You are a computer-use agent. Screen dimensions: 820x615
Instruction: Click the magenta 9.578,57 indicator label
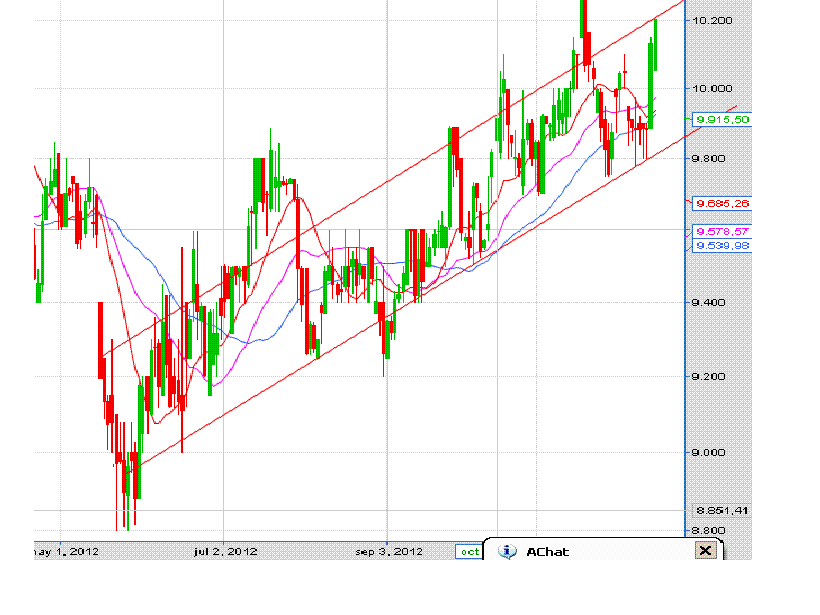point(722,231)
